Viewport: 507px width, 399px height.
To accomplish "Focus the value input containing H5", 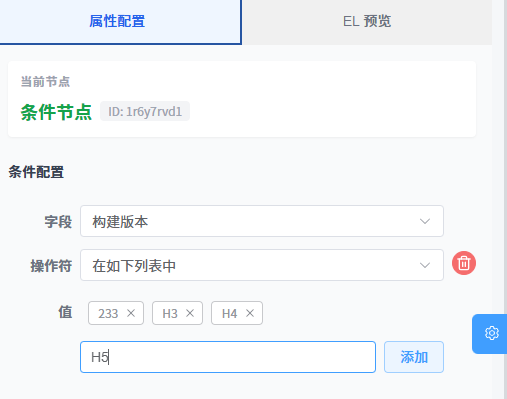I will click(228, 357).
